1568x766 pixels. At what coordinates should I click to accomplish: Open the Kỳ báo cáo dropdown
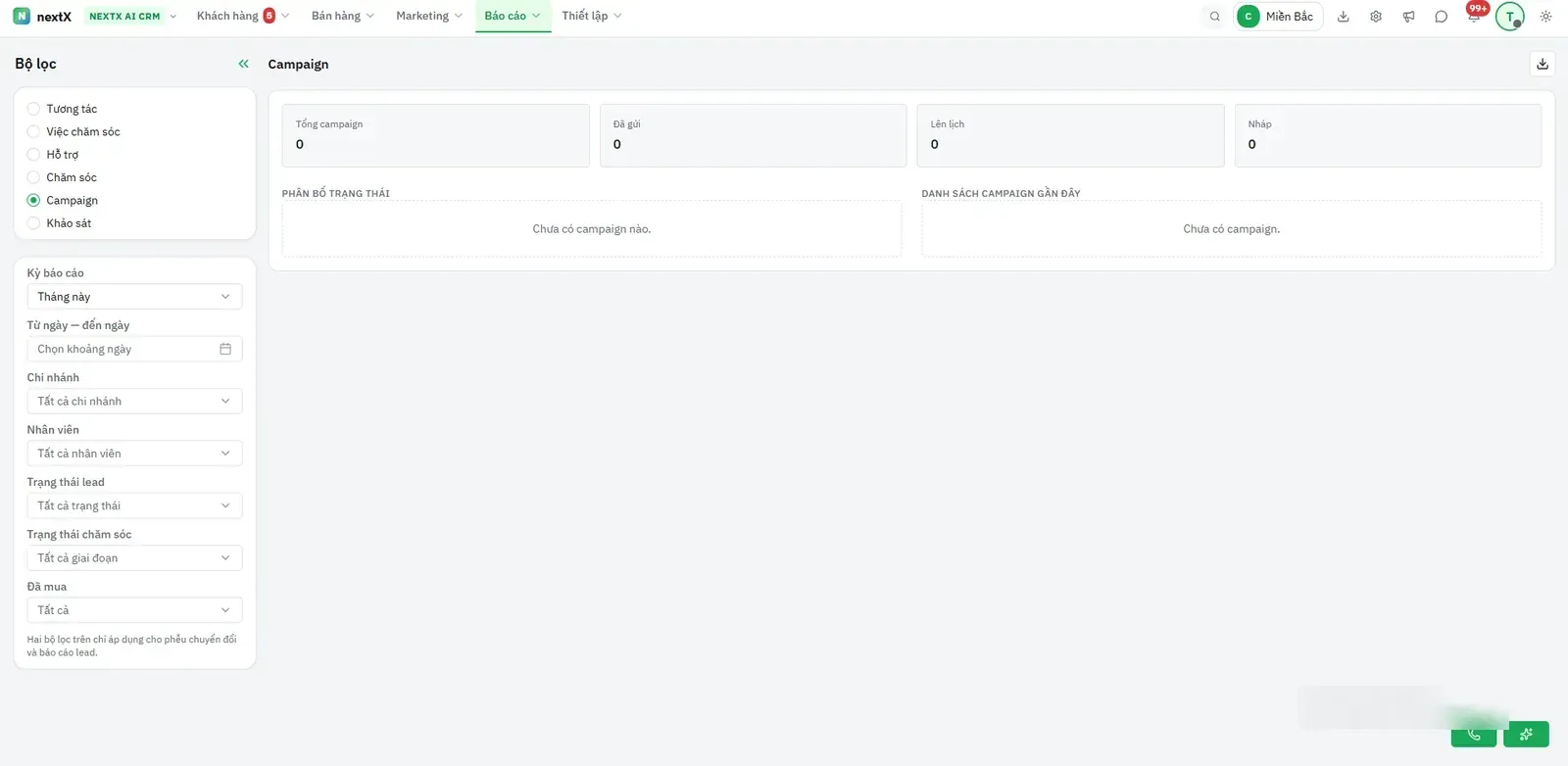(x=134, y=297)
